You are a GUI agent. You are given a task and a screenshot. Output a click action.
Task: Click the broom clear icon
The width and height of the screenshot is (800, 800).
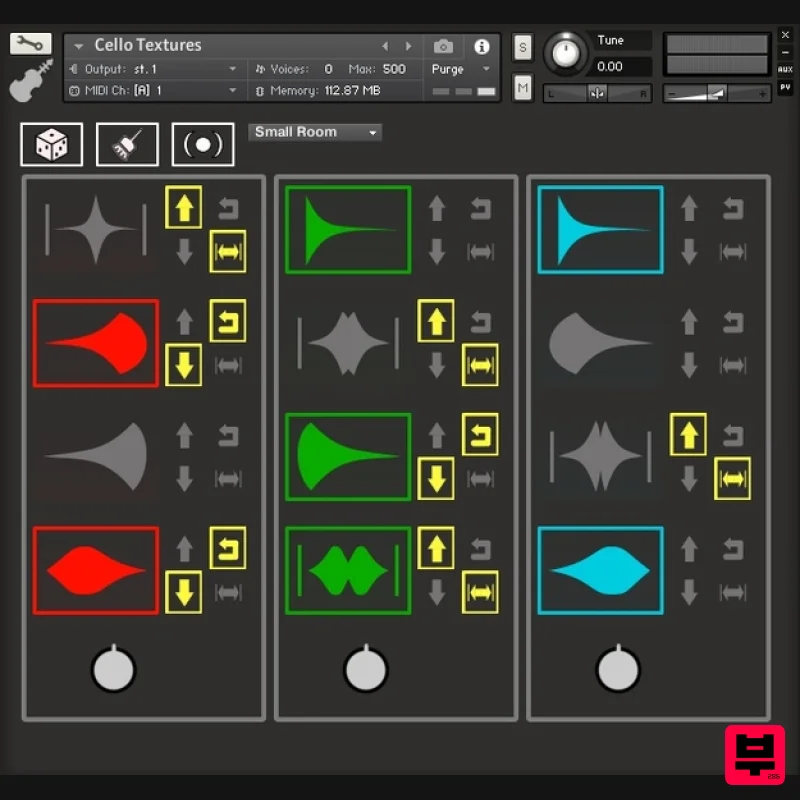(x=127, y=145)
